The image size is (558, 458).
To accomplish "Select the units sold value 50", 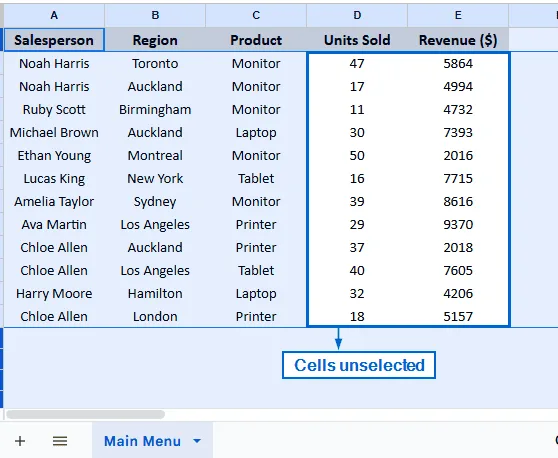I will pyautogui.click(x=357, y=156).
